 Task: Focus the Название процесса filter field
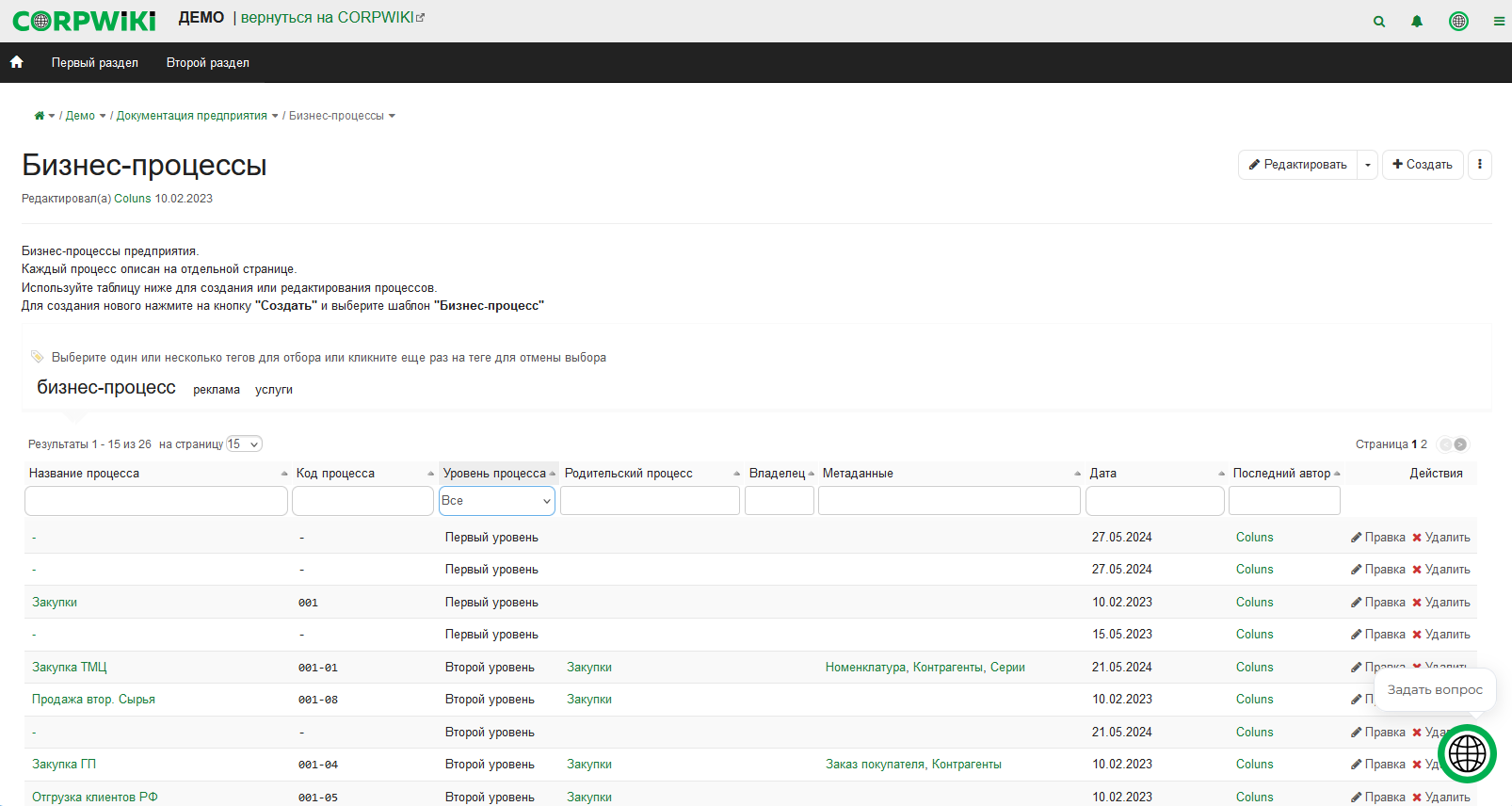[156, 501]
